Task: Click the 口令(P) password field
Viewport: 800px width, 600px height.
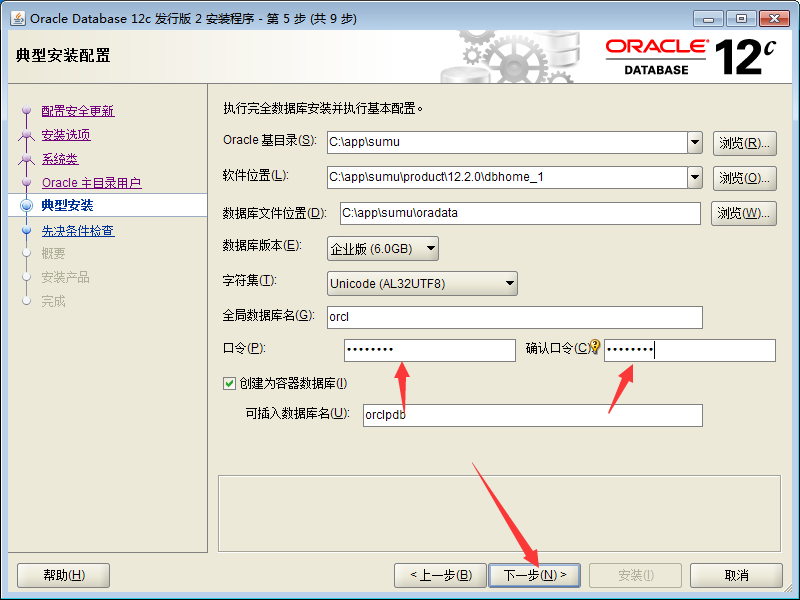Action: [430, 351]
